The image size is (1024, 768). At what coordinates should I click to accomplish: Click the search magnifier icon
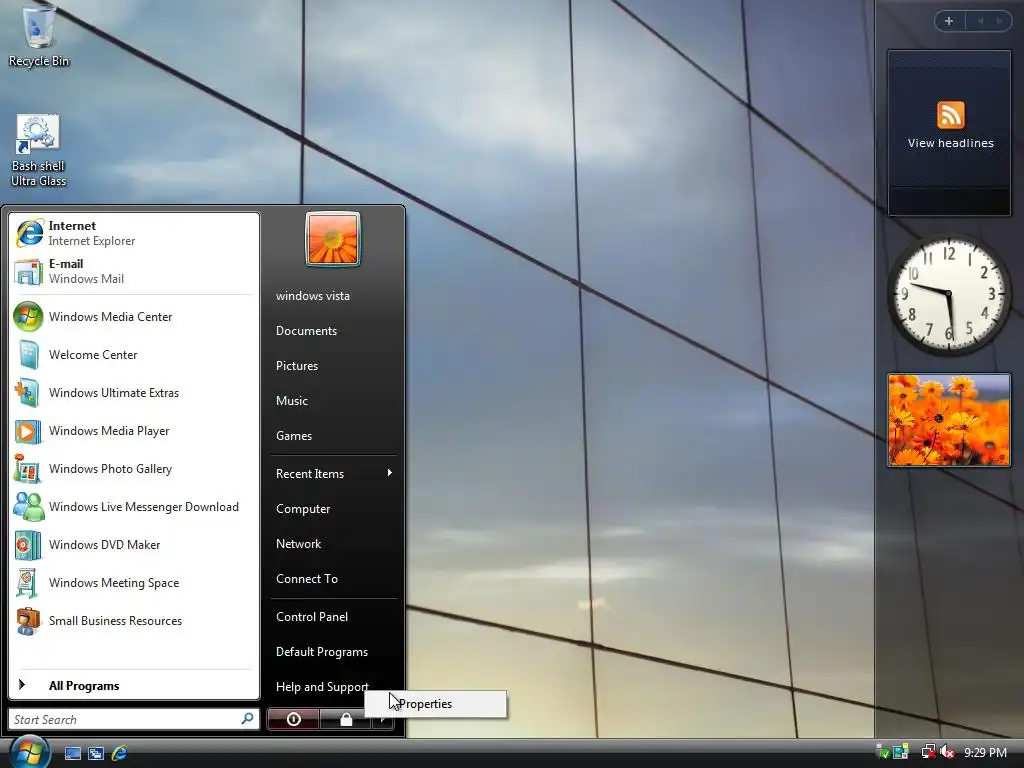248,719
